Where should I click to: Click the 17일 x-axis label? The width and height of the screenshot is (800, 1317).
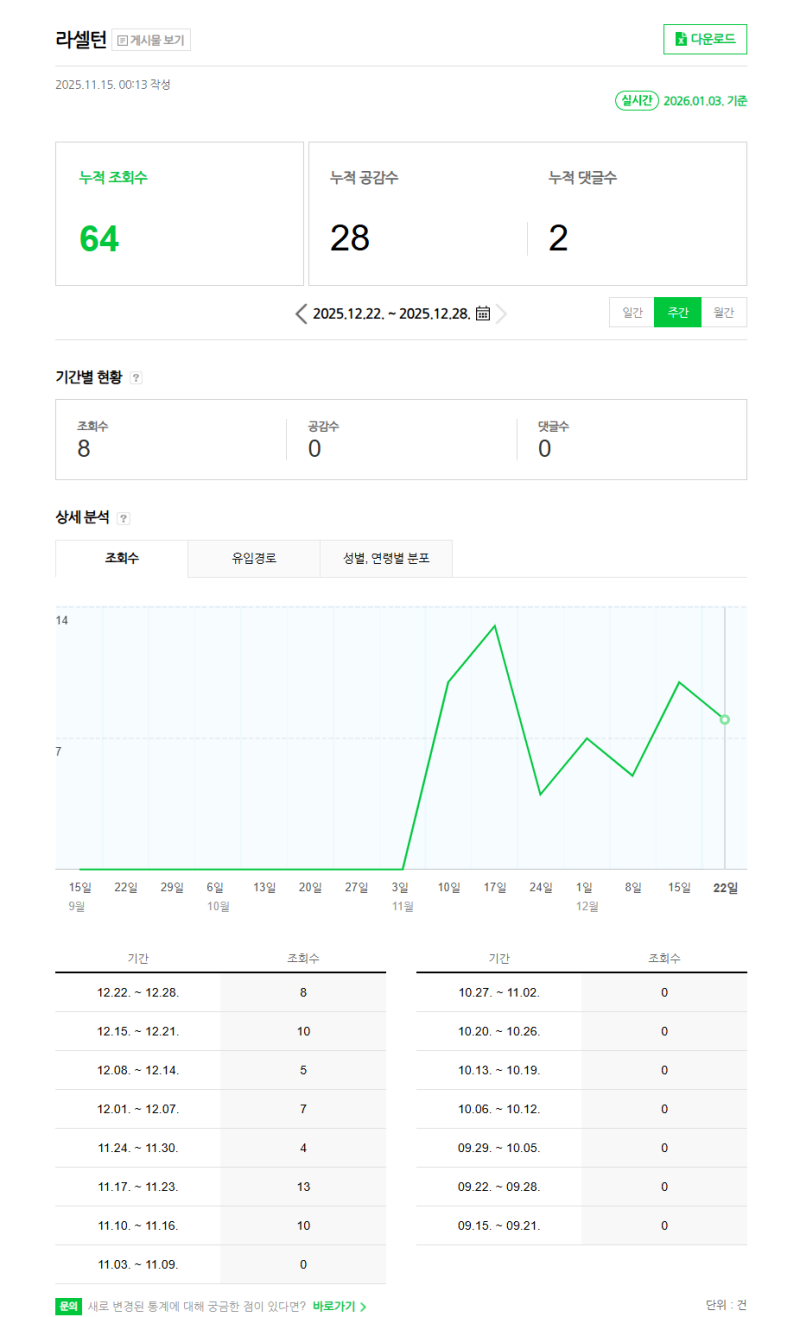click(x=495, y=887)
